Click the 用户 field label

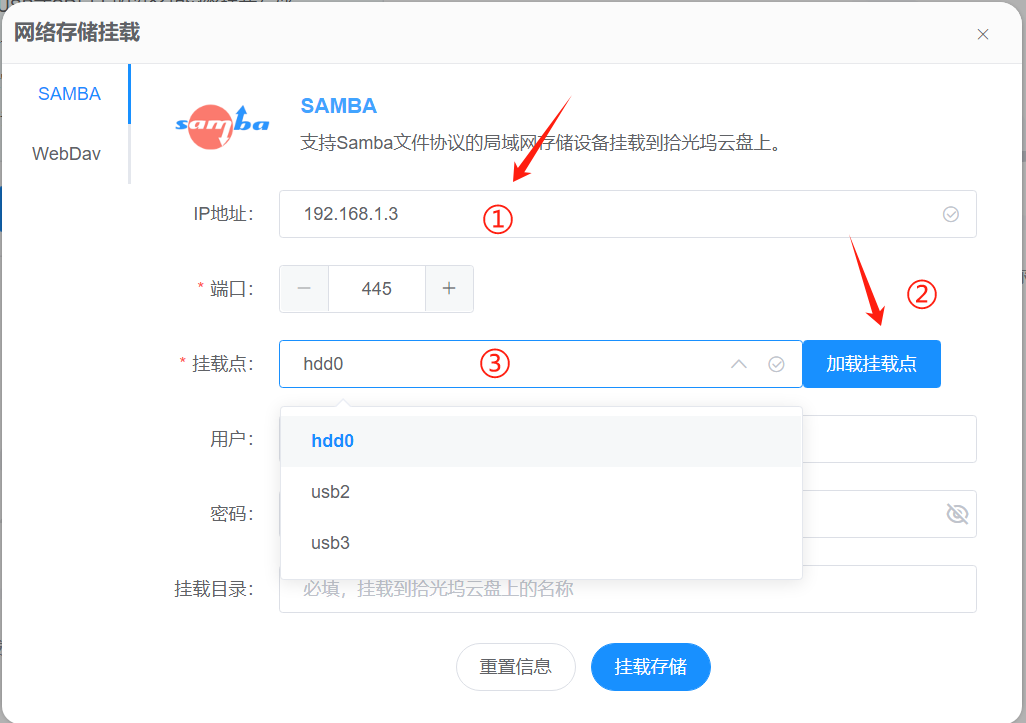232,439
